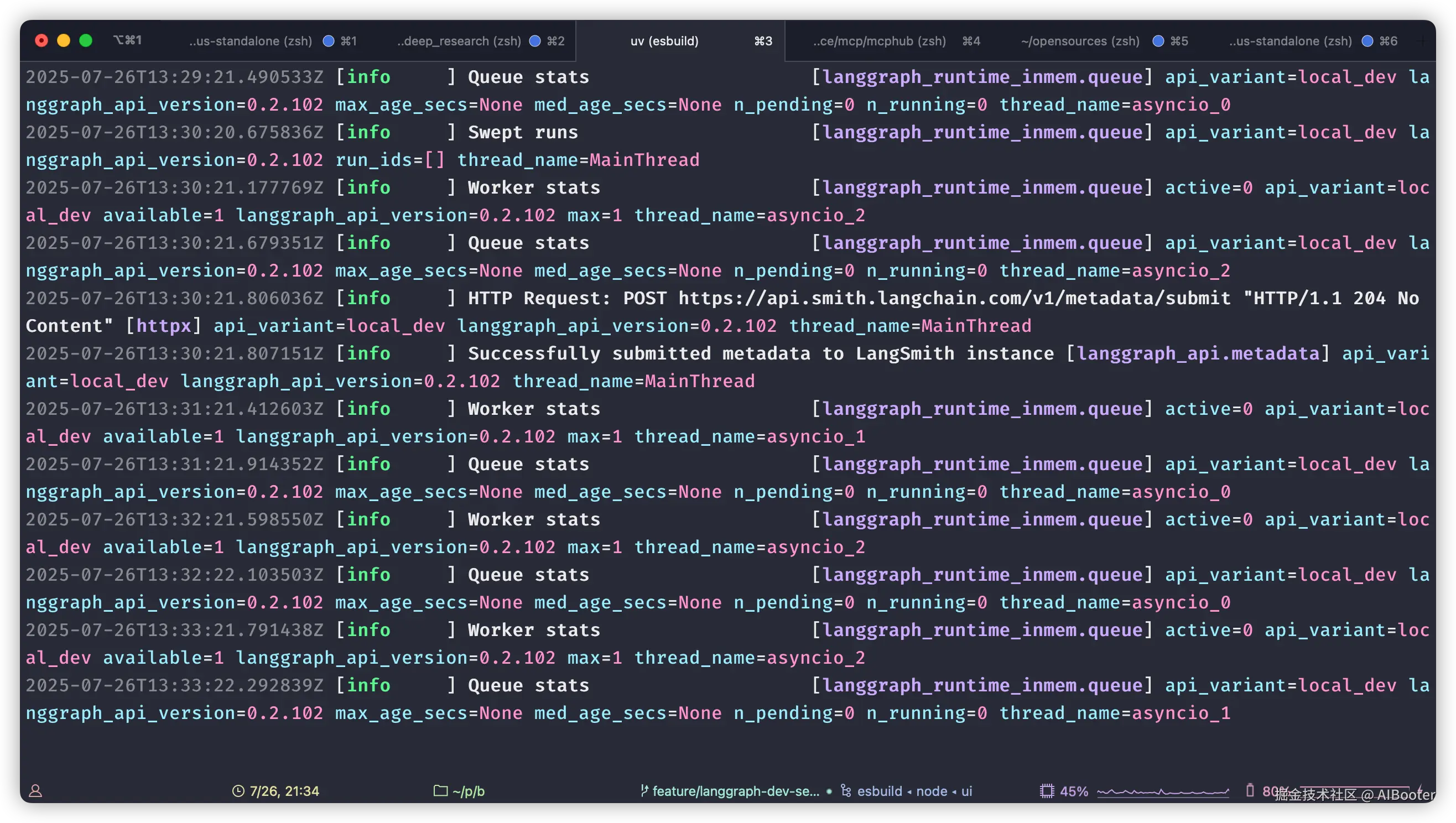Select the active uv (esbuild) tab
Image resolution: width=1456 pixels, height=823 pixels.
tap(664, 41)
